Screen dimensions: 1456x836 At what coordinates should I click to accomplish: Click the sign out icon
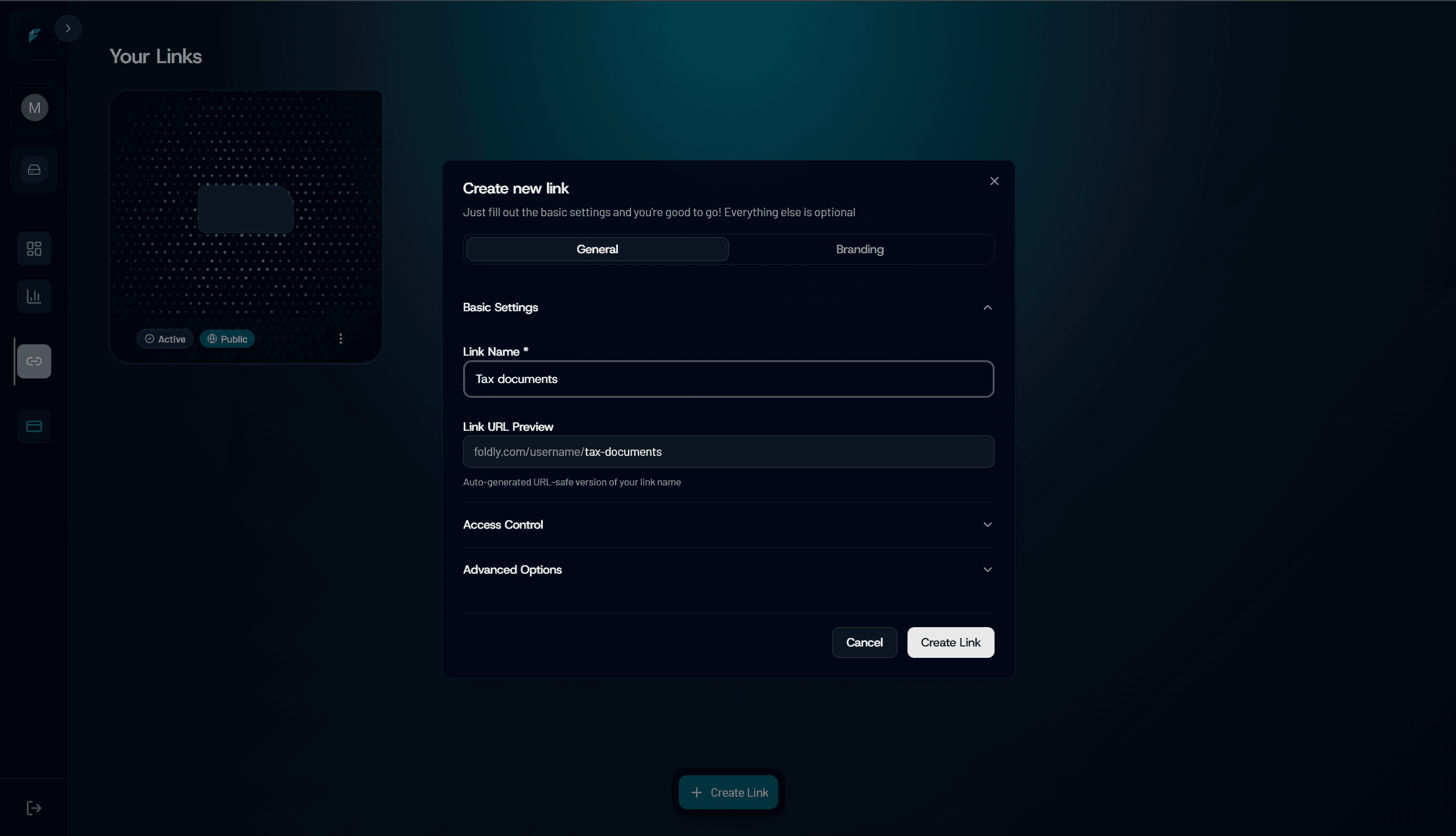tap(35, 808)
